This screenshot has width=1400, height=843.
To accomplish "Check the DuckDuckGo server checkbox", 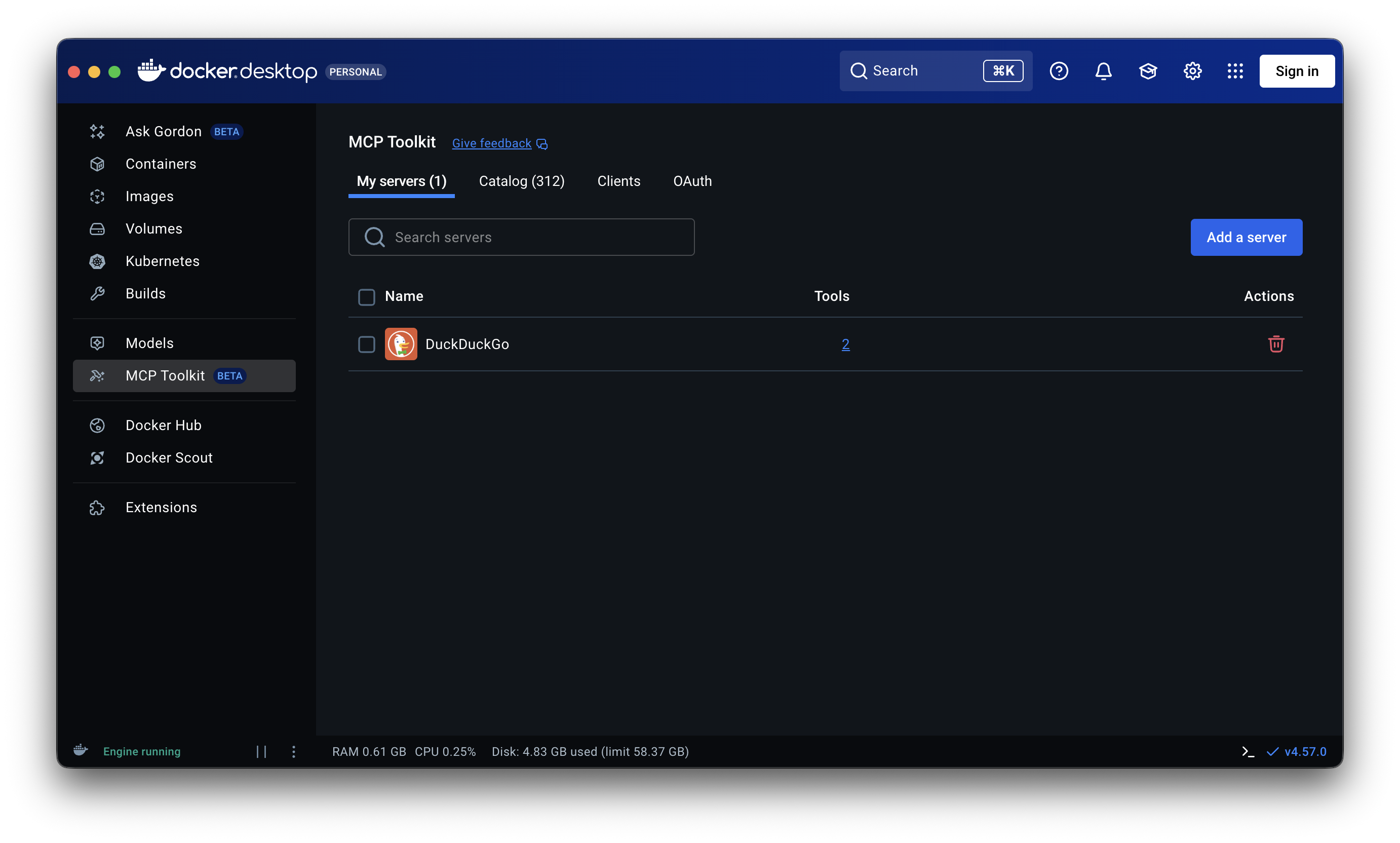I will point(366,344).
